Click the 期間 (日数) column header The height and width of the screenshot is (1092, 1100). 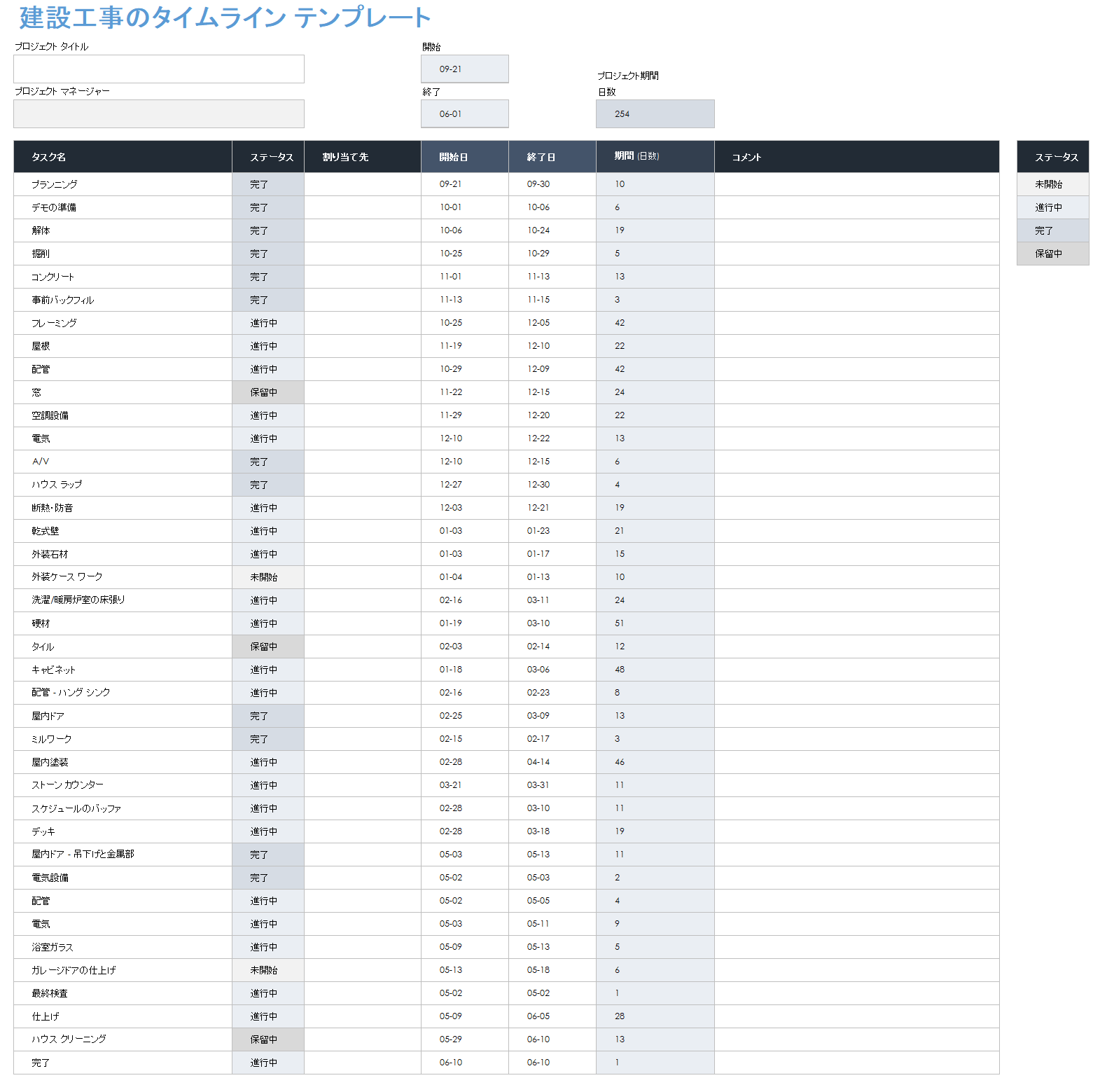[655, 157]
